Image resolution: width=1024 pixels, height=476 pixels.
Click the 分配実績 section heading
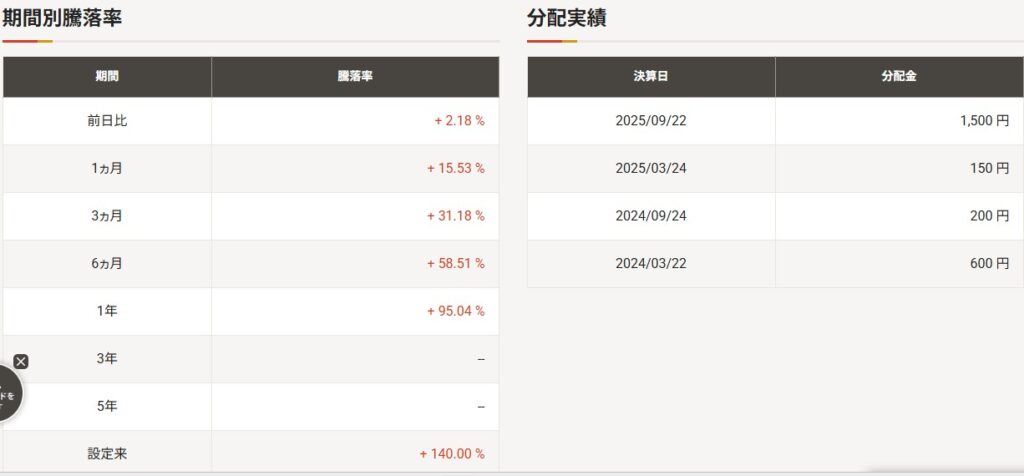coord(567,18)
